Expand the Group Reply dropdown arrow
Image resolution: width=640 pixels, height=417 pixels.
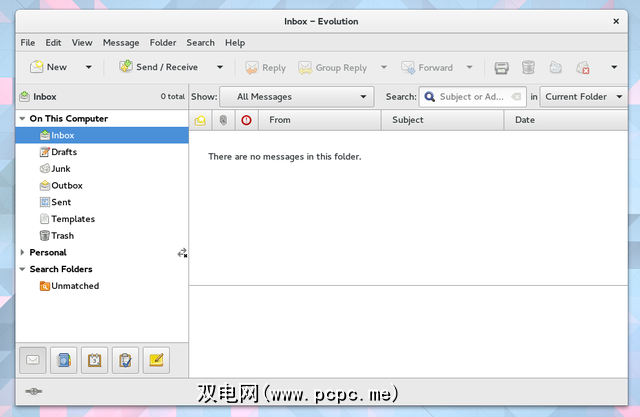pyautogui.click(x=384, y=67)
